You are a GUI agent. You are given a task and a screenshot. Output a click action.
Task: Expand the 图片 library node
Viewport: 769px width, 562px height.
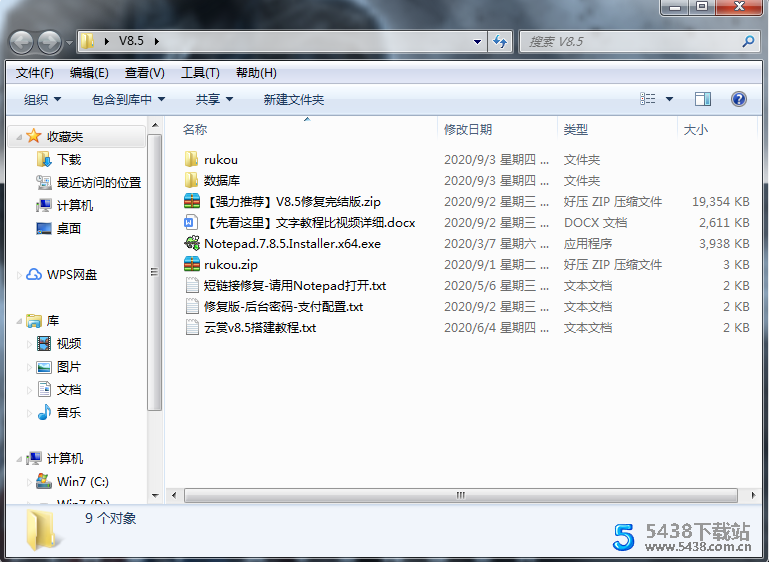(x=29, y=367)
